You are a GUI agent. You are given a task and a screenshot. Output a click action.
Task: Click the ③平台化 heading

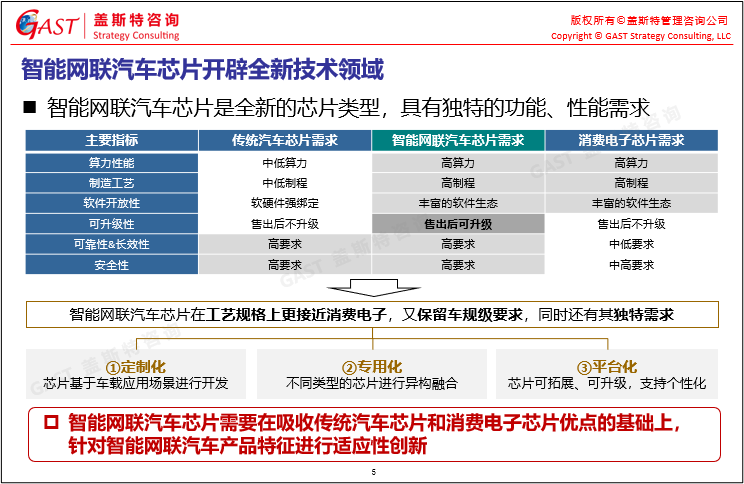point(606,367)
